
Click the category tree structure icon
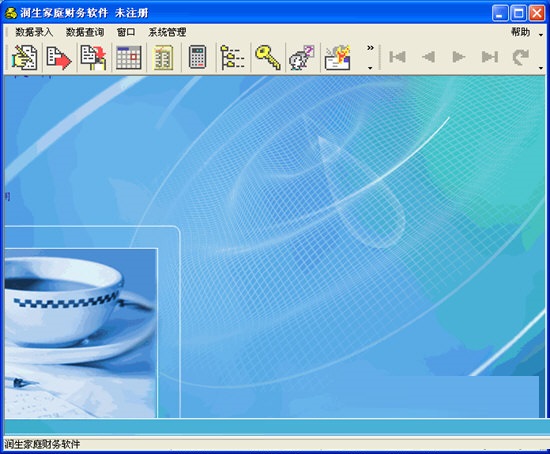pyautogui.click(x=233, y=57)
